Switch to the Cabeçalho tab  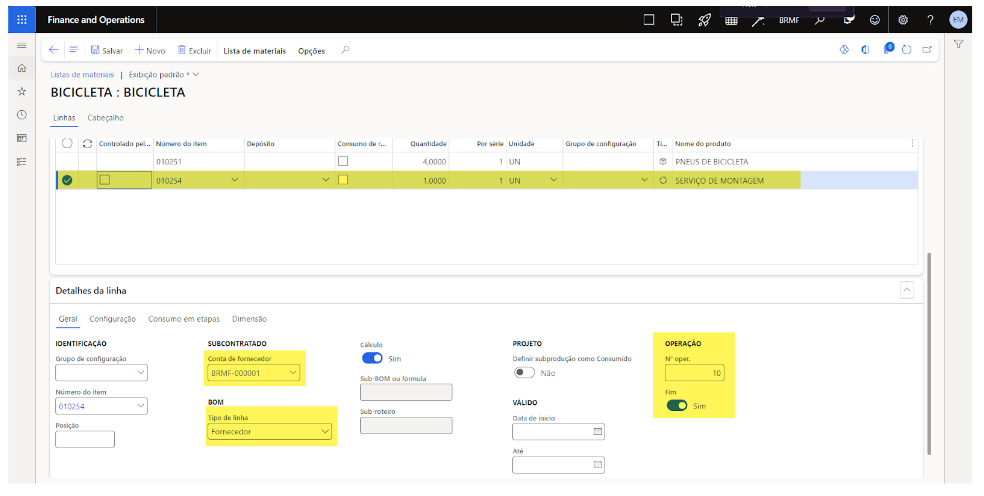[105, 117]
